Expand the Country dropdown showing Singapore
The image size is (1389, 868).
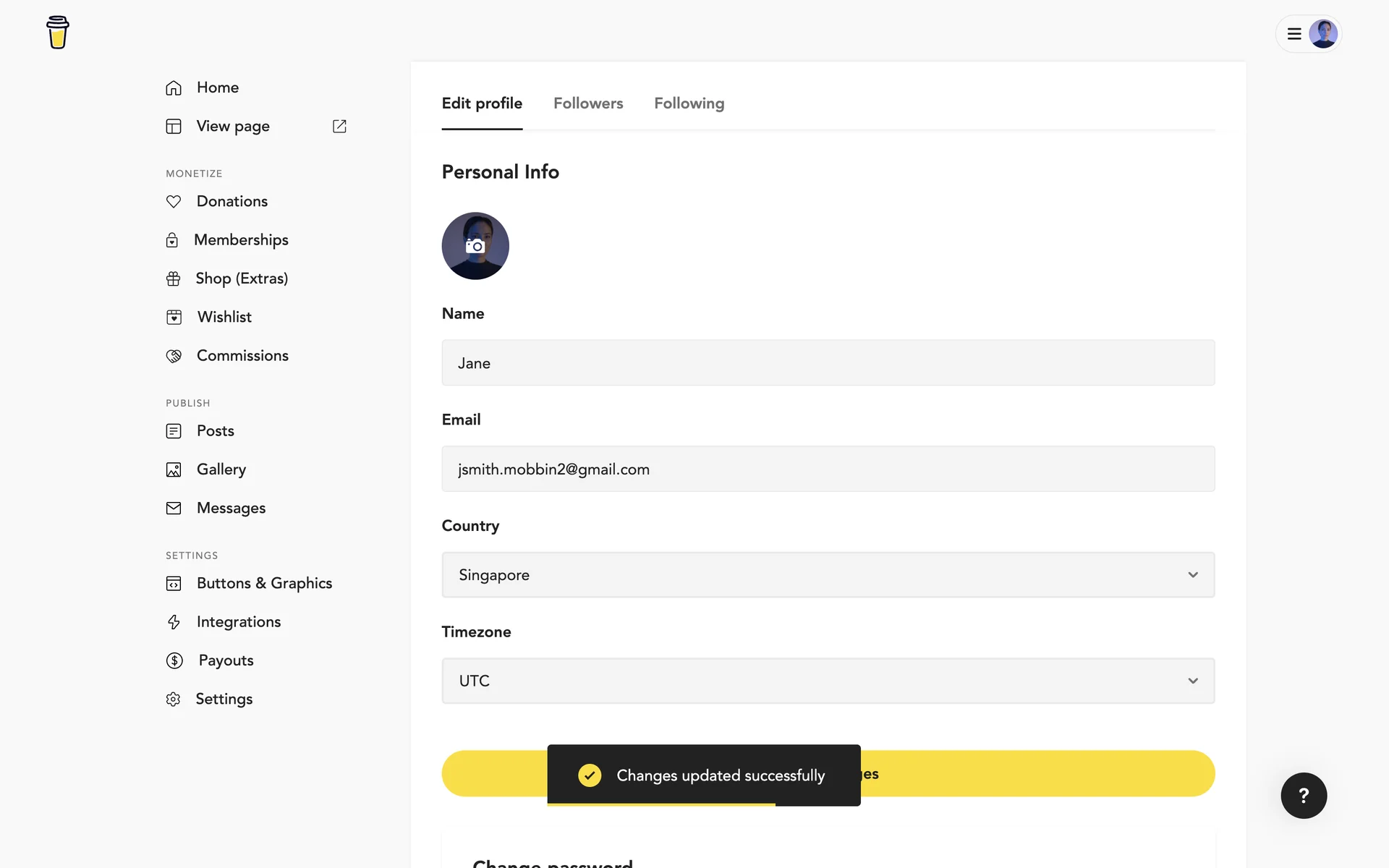click(x=828, y=575)
